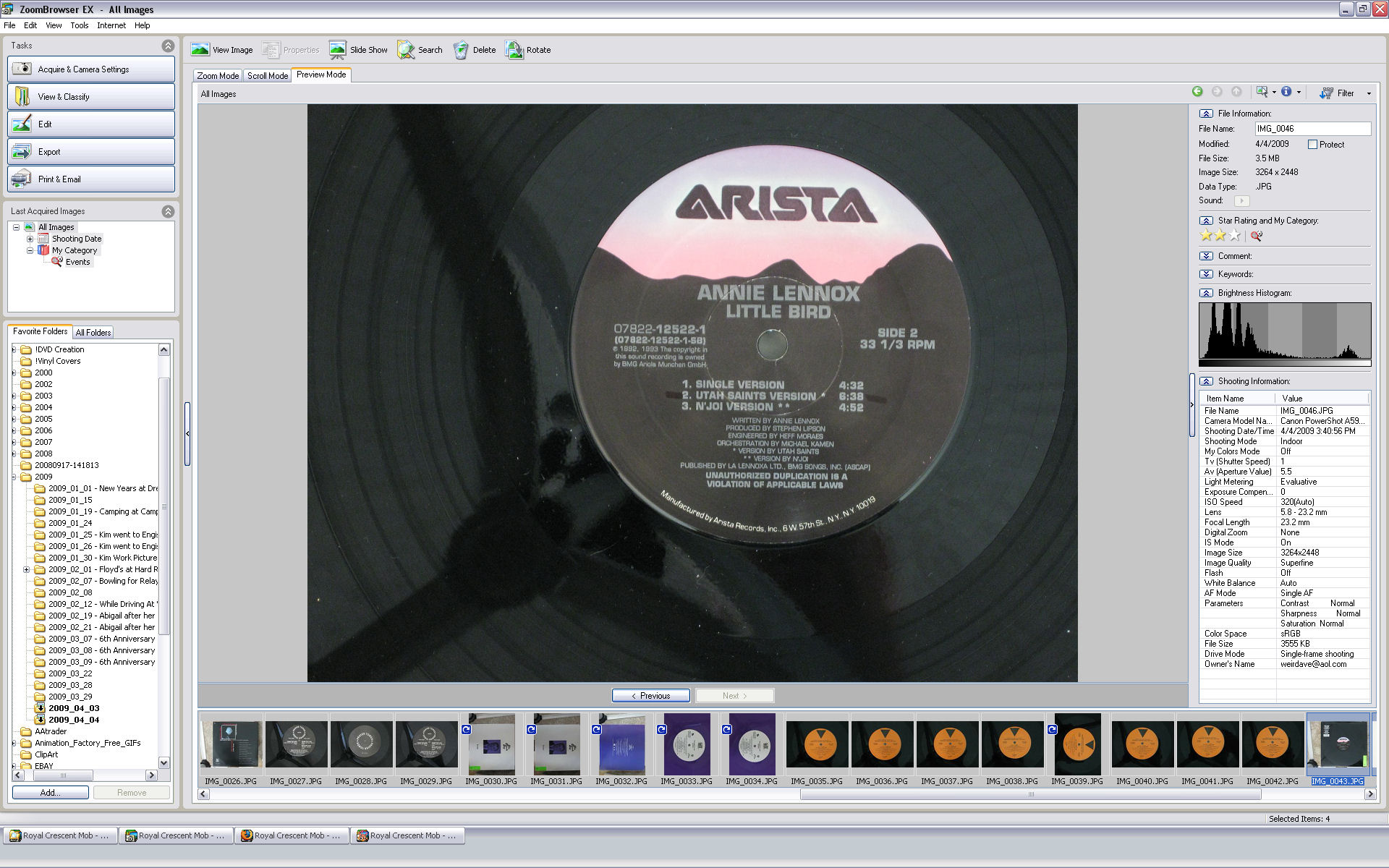Open the Tools menu
The height and width of the screenshot is (868, 1389).
tap(79, 25)
